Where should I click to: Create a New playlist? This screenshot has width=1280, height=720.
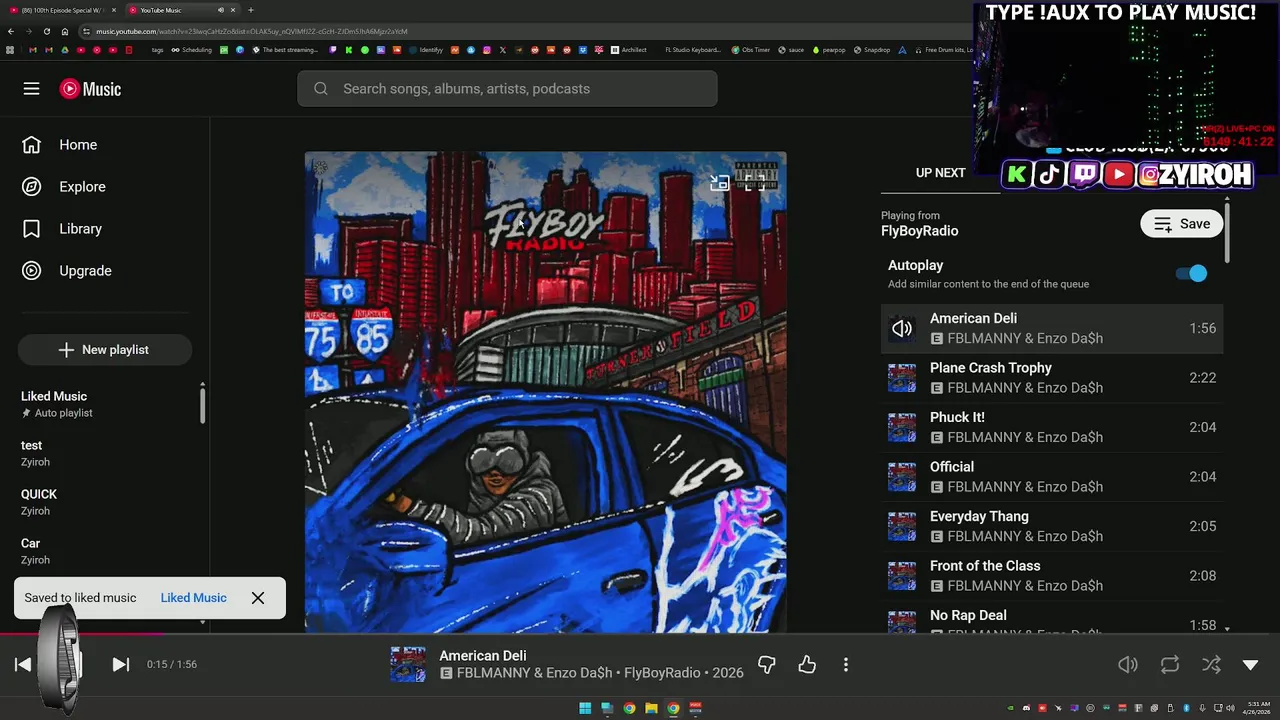tap(104, 350)
